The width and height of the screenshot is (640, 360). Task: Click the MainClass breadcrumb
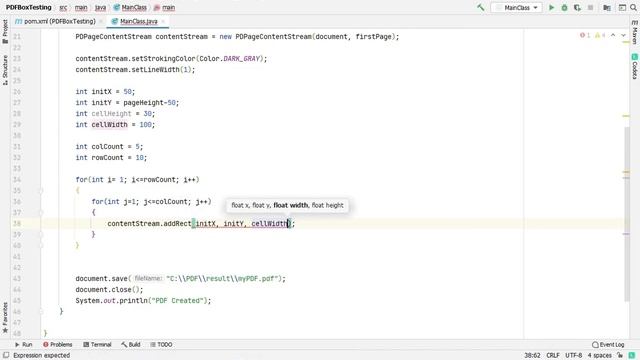[130, 7]
